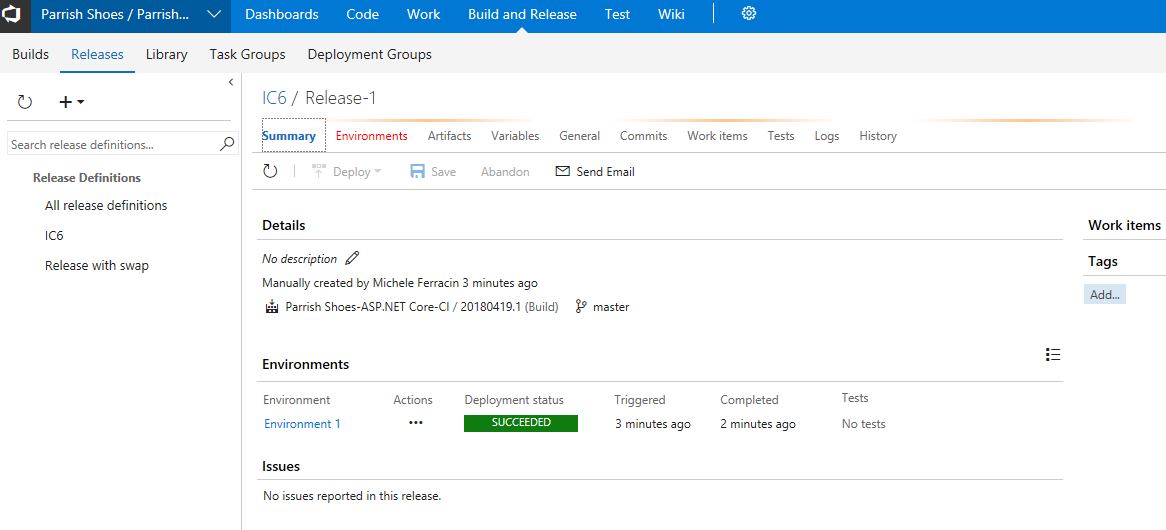Switch to the Environments tab
The height and width of the screenshot is (530, 1166).
coord(371,136)
